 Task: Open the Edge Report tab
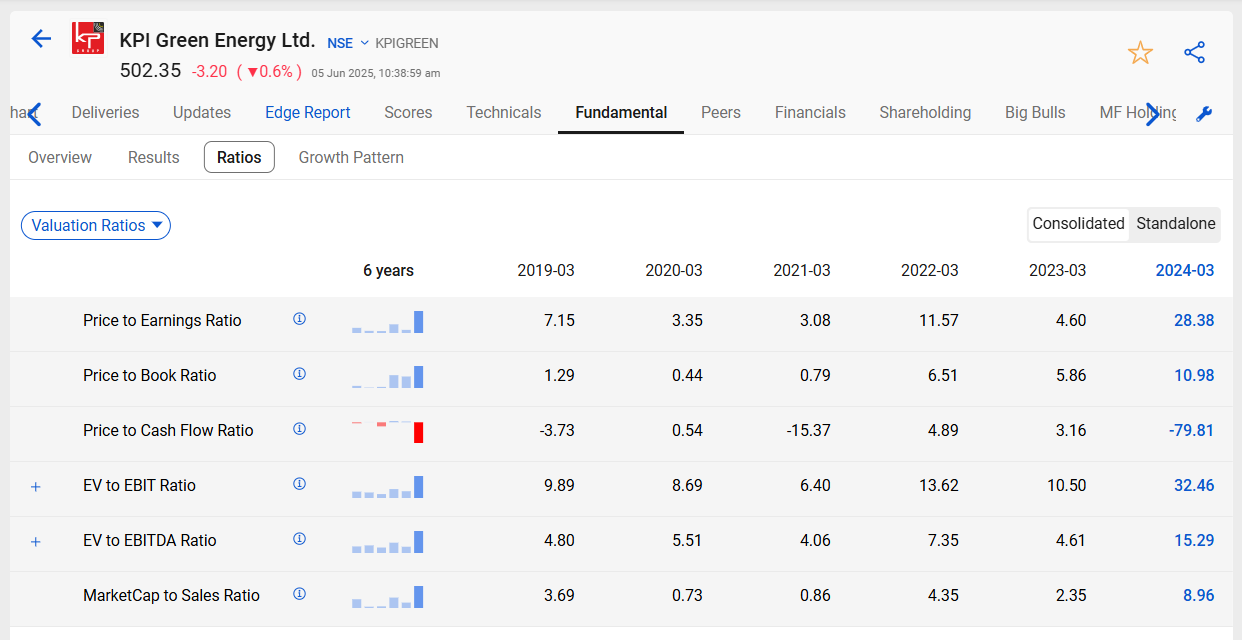308,113
